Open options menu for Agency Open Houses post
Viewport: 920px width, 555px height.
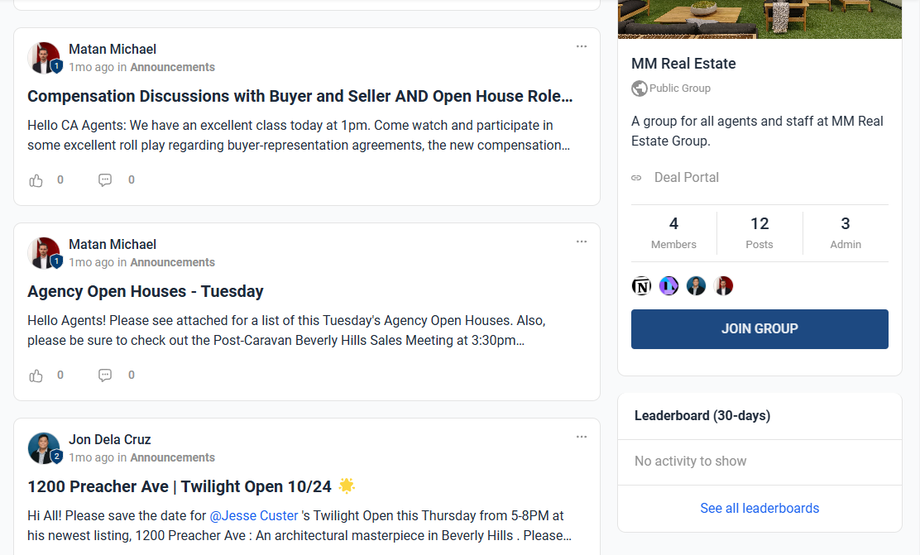[x=581, y=241]
